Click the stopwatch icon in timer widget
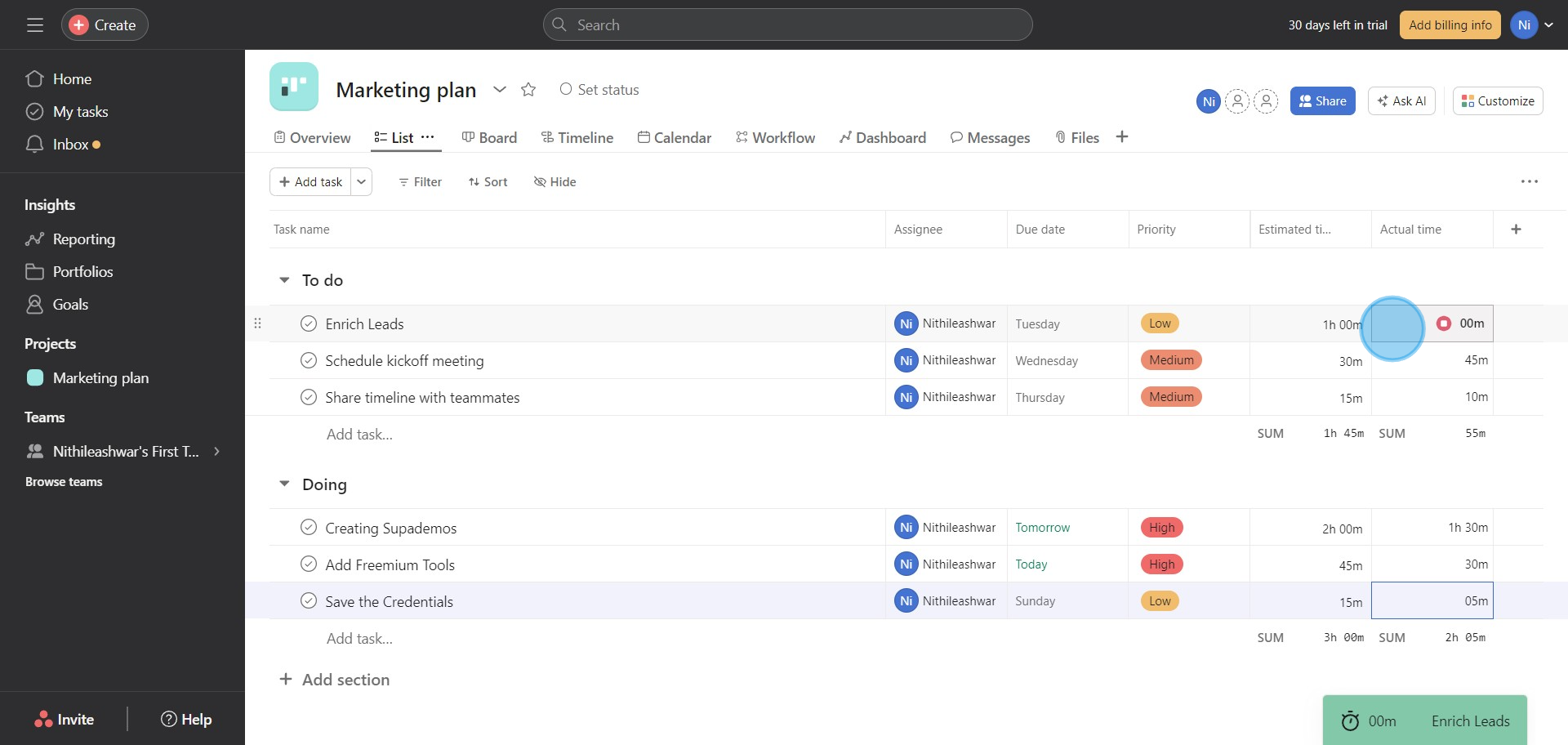Viewport: 1568px width, 745px height. click(1350, 720)
